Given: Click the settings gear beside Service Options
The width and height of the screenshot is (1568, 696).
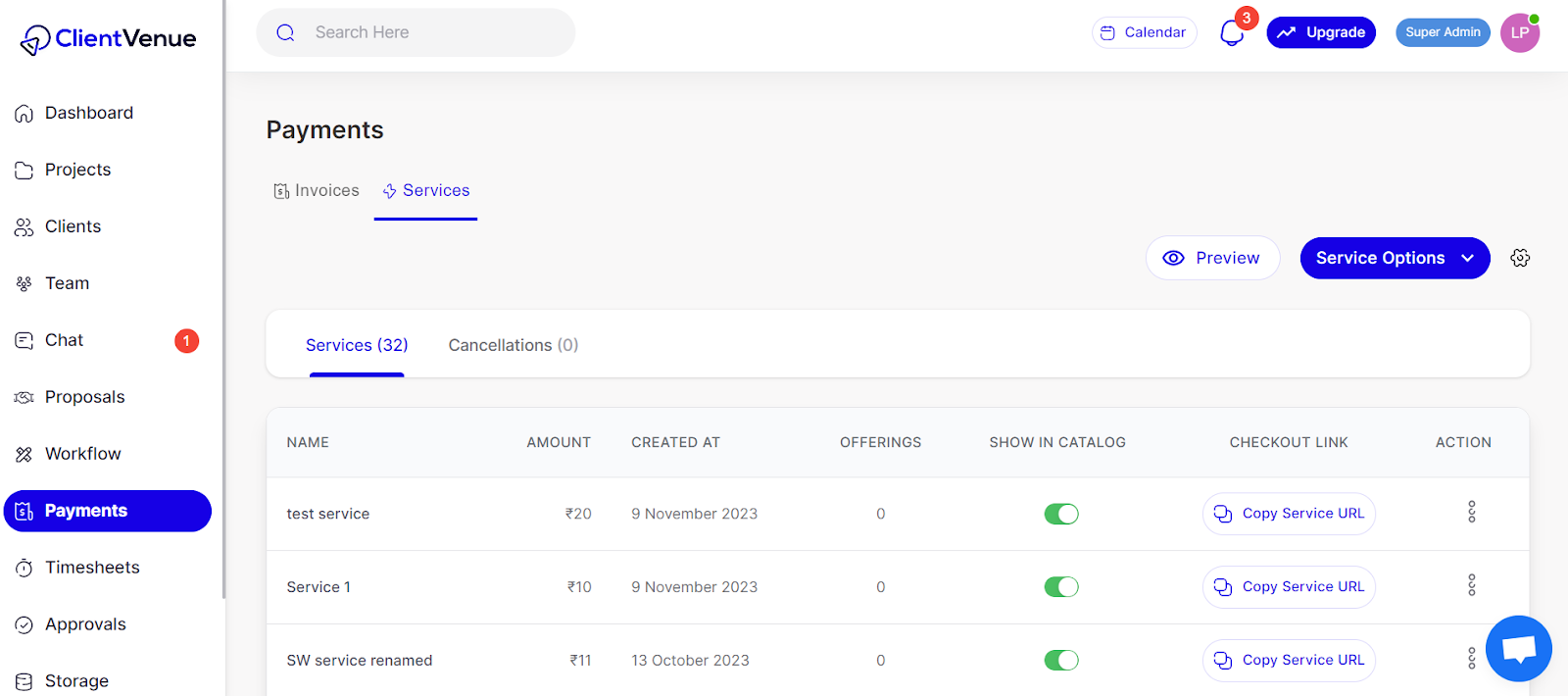Looking at the screenshot, I should tap(1520, 258).
